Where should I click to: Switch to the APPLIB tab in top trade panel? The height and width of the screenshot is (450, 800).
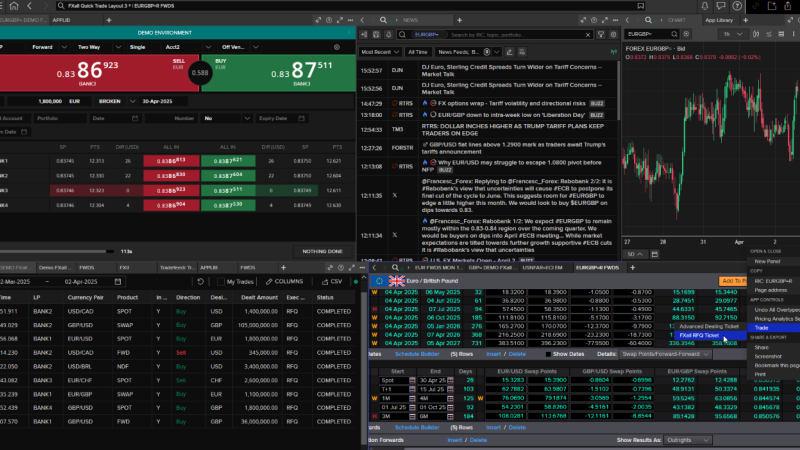pyautogui.click(x=61, y=20)
